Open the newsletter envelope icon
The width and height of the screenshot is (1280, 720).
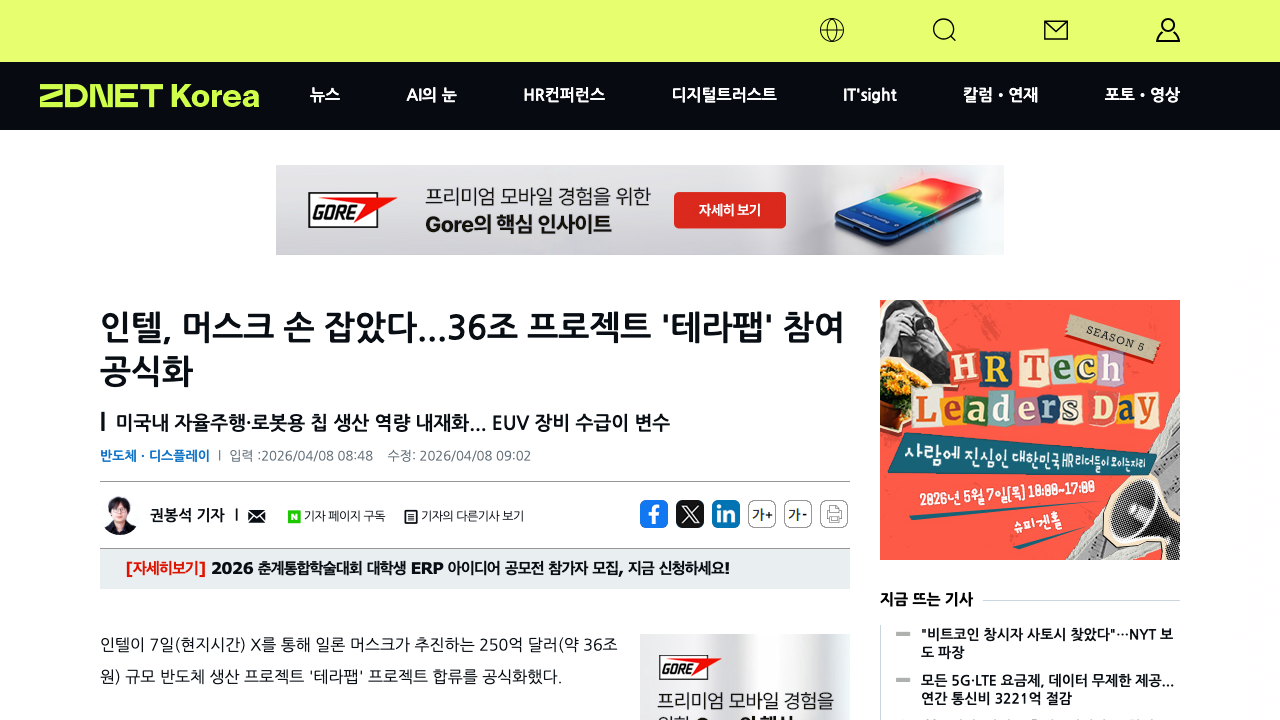coord(1056,30)
